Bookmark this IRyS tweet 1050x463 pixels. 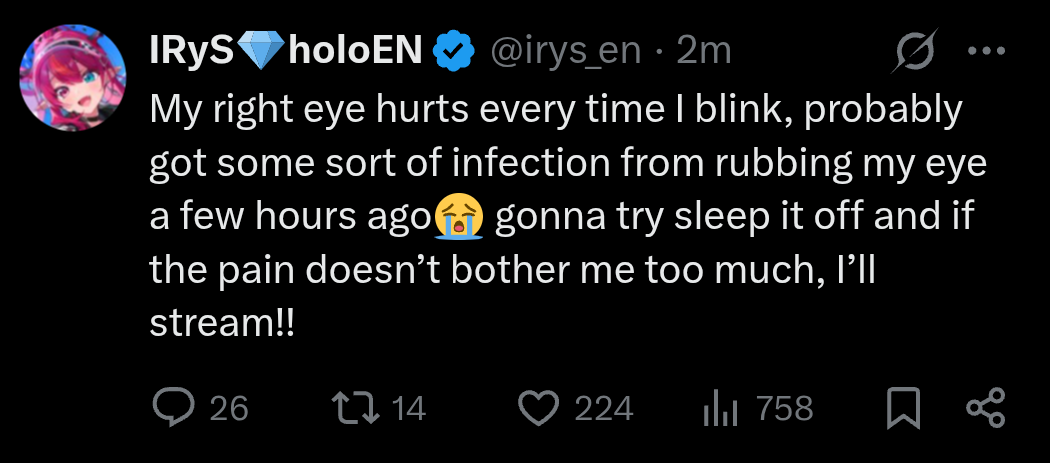[903, 408]
